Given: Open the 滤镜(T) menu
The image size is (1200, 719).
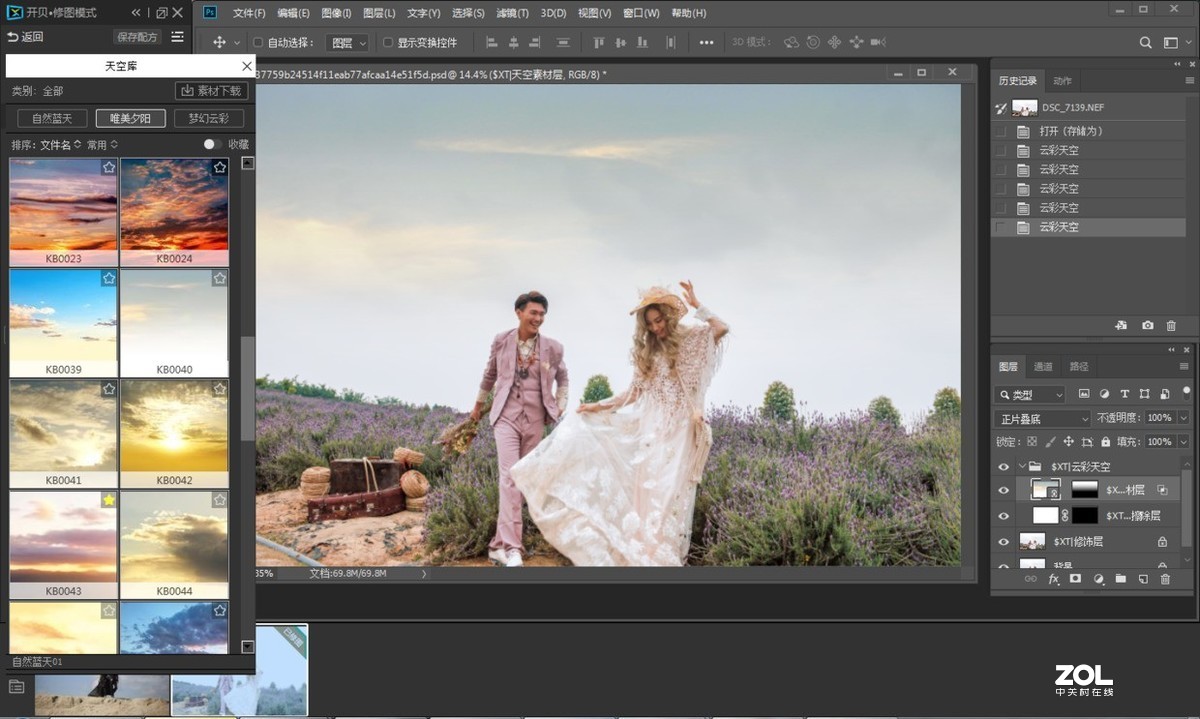Looking at the screenshot, I should point(513,13).
